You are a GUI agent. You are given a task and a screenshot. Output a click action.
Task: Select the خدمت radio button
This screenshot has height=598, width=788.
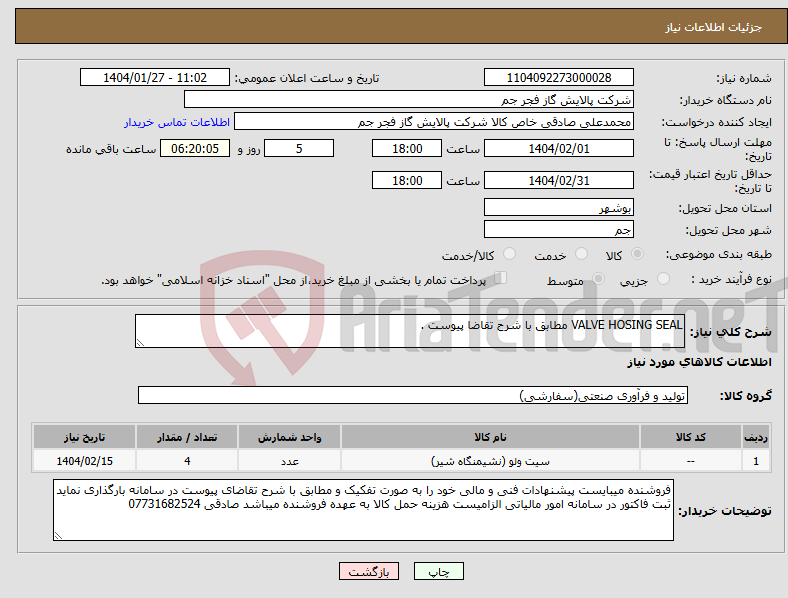tap(581, 254)
